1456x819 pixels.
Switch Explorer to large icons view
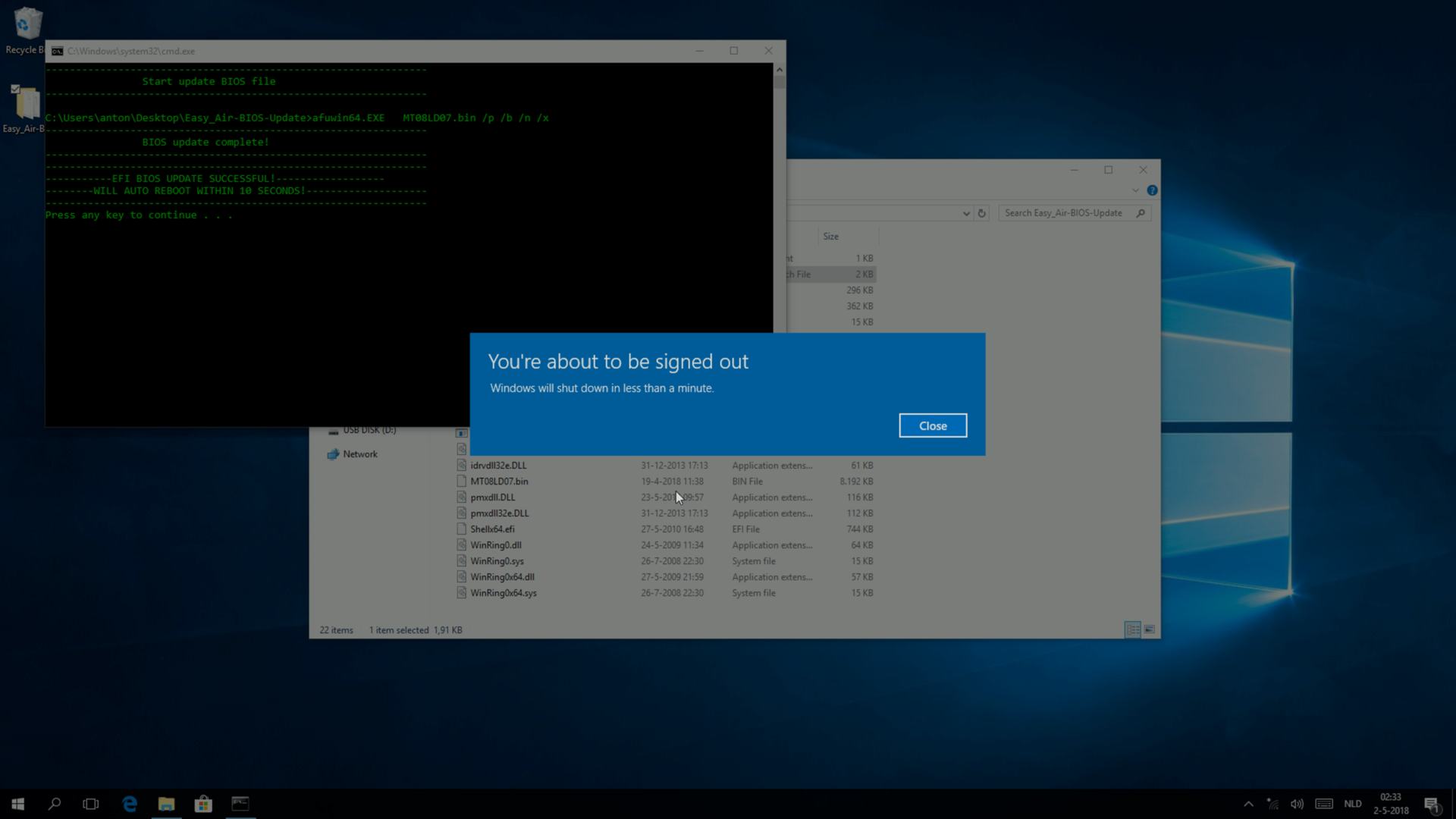tap(1150, 629)
